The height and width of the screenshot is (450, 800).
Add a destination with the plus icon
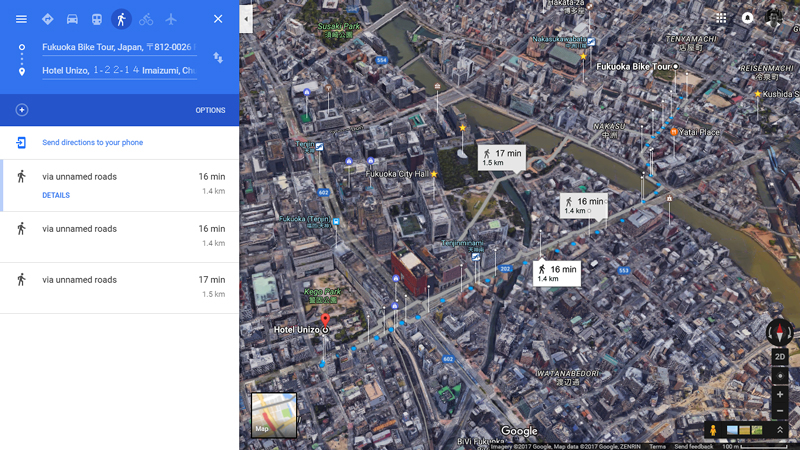(21, 110)
